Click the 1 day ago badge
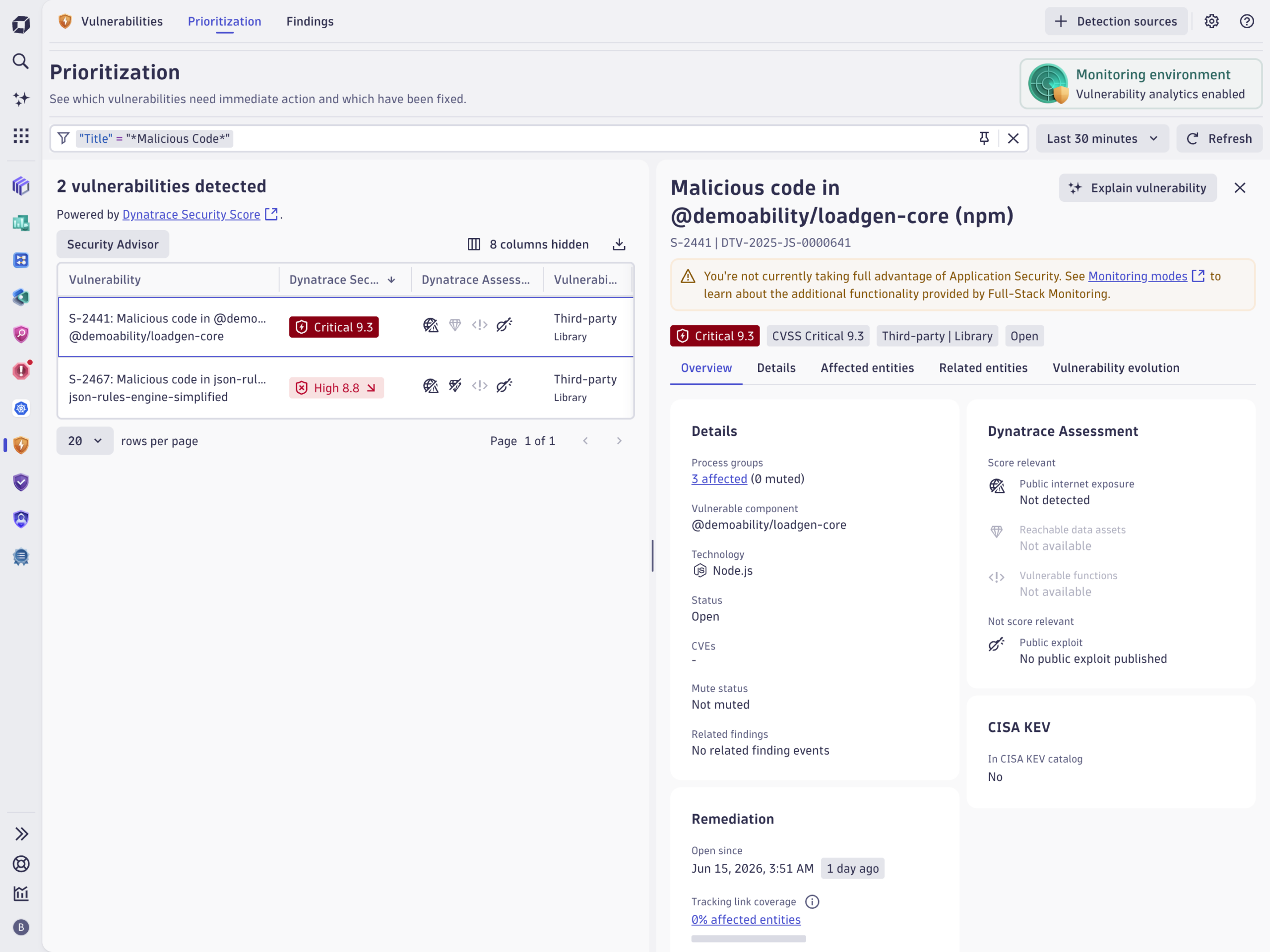 coord(852,868)
